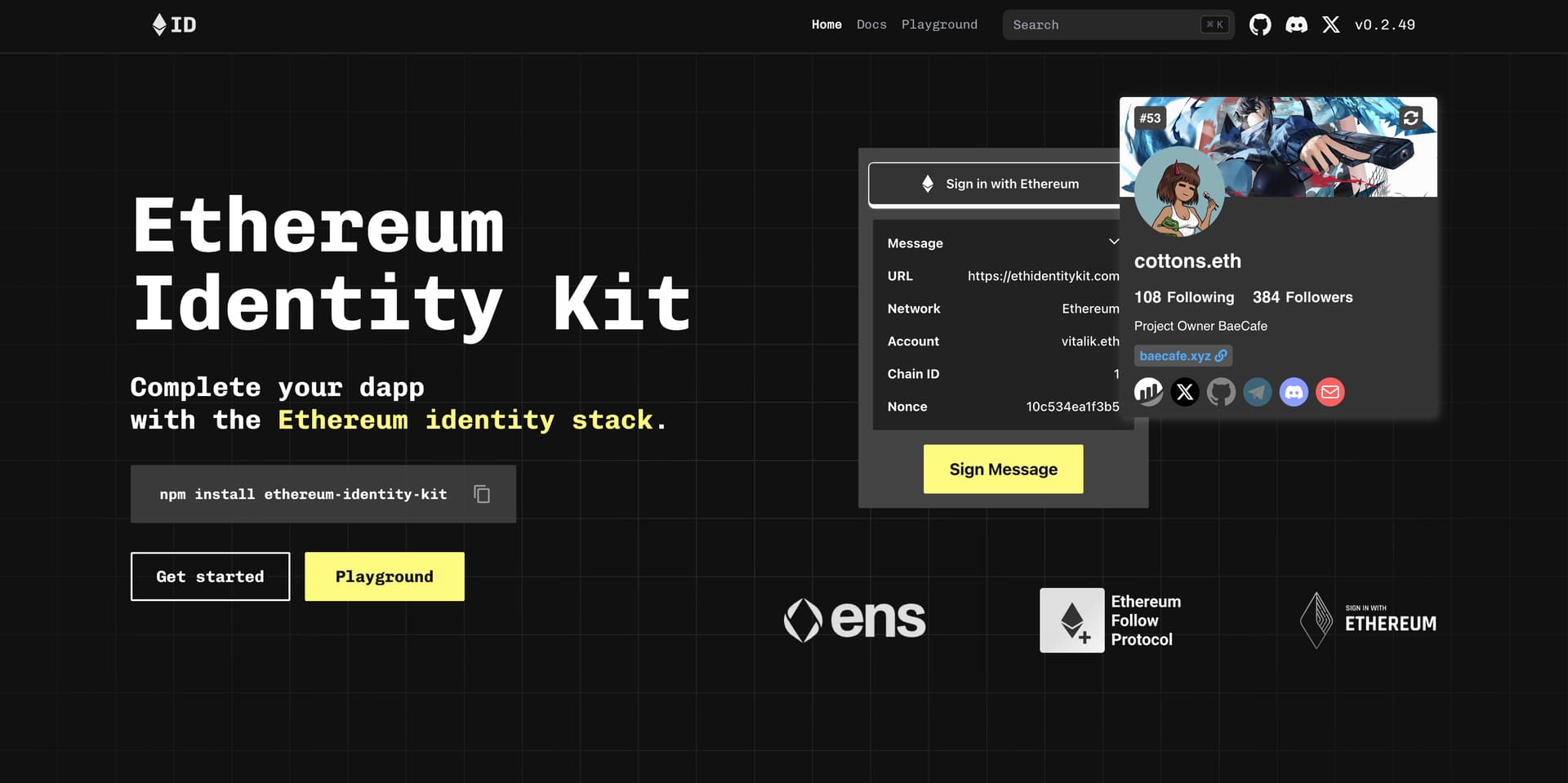Image resolution: width=1568 pixels, height=783 pixels.
Task: Click the Sign in with Ethereum logo at the bottom
Action: 1368,621
